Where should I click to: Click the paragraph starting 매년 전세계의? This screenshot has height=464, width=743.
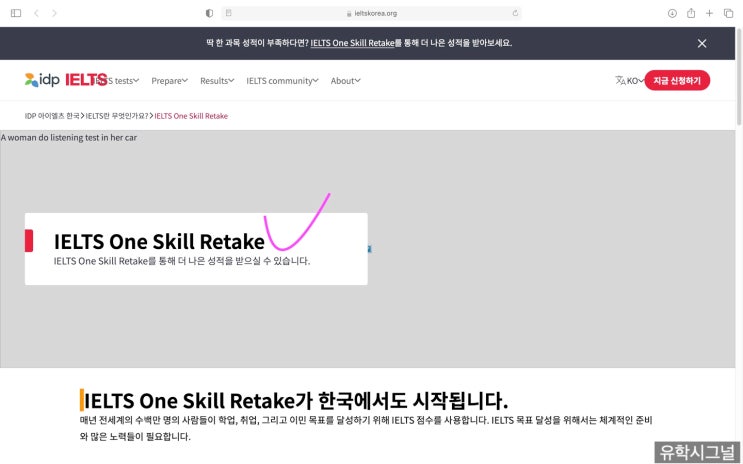tap(366, 428)
